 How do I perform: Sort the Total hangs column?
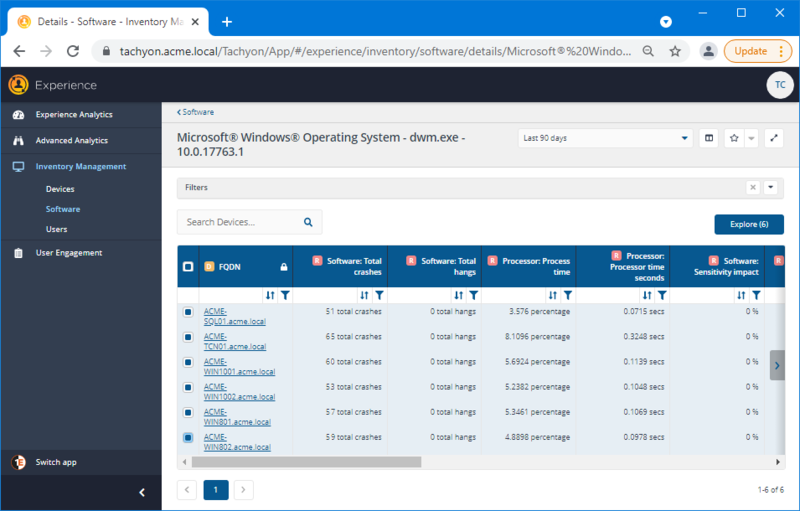459,295
